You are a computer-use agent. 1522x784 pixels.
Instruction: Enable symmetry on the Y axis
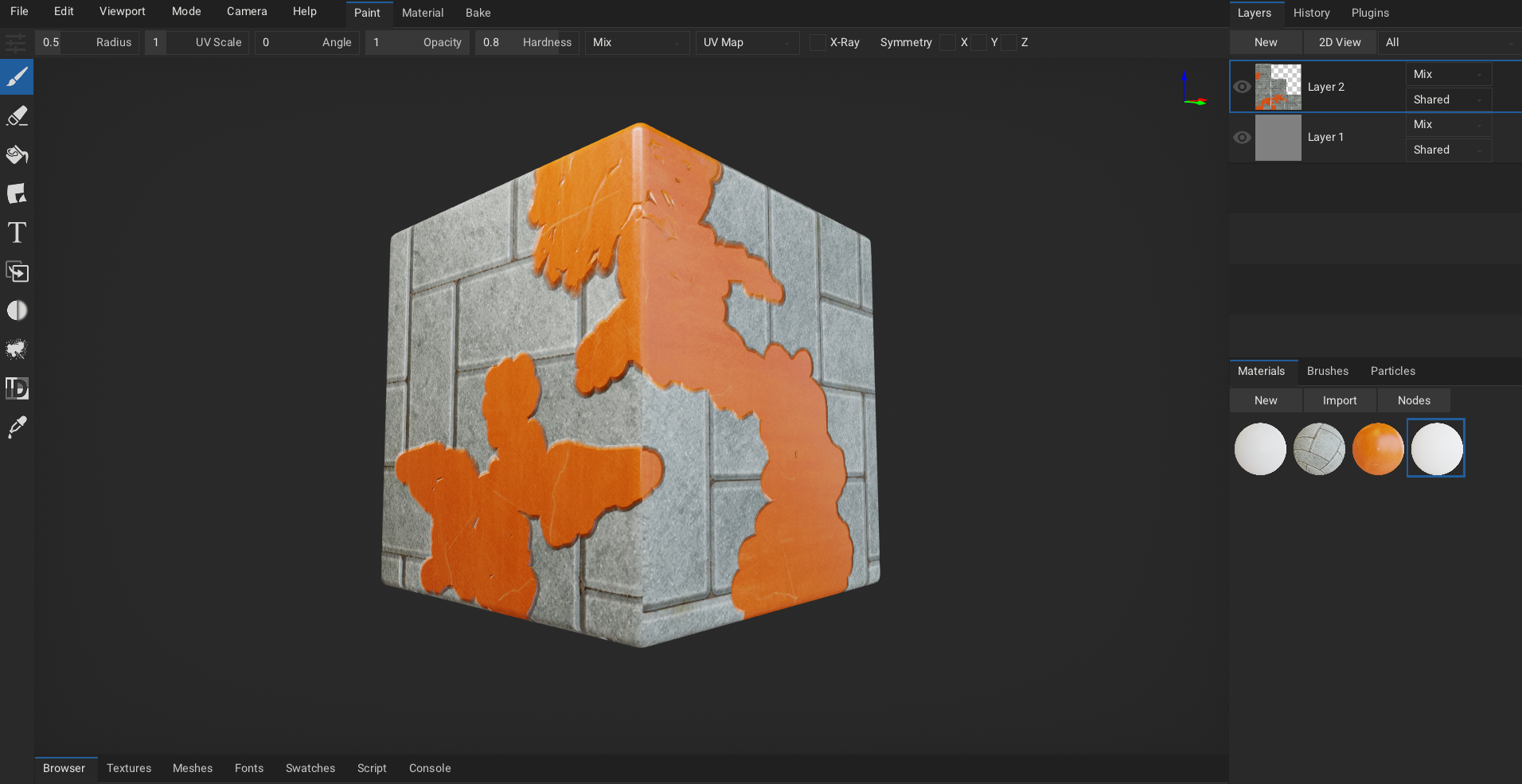coord(978,42)
